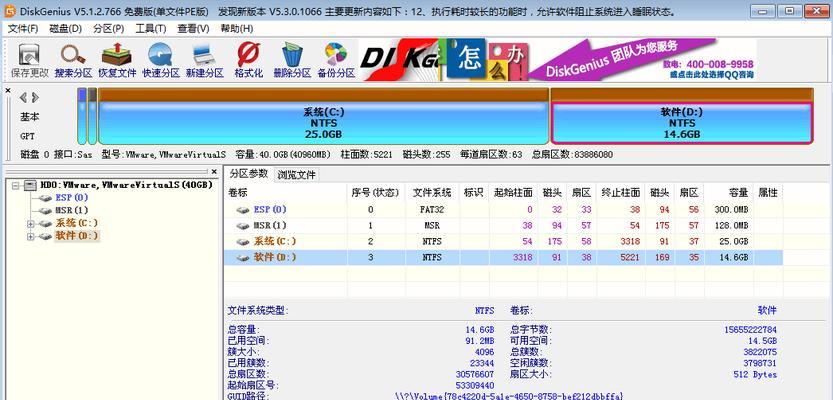This screenshot has height=400, width=833.
Task: Click the 怎么办 help graphic in banner
Action: (x=483, y=59)
